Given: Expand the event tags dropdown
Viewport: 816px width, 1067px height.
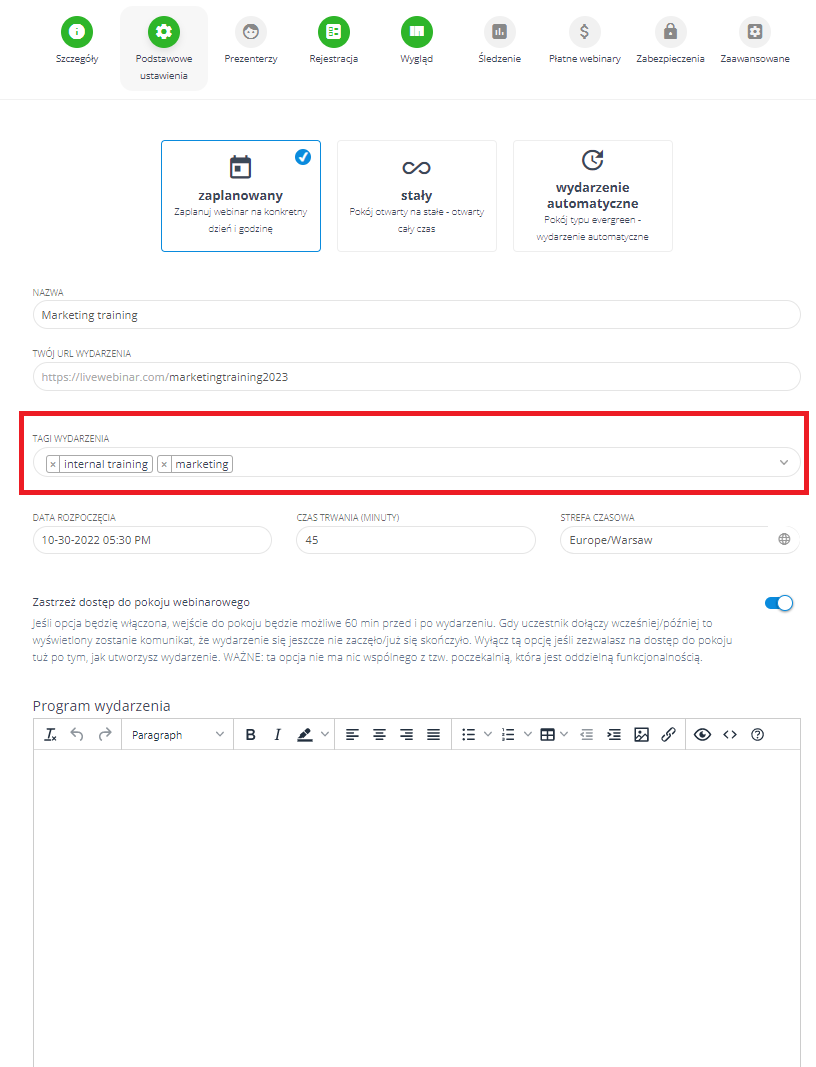Looking at the screenshot, I should (x=783, y=464).
